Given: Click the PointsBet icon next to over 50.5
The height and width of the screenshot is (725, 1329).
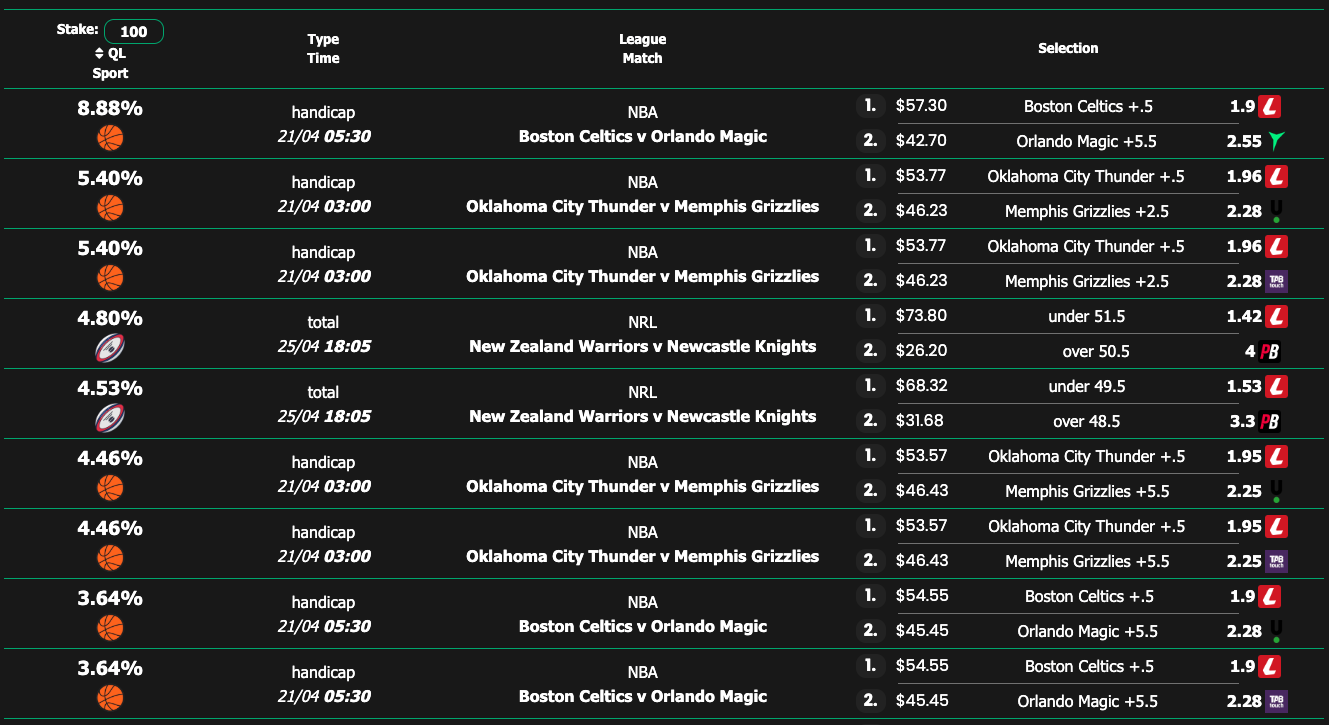Looking at the screenshot, I should click(1271, 351).
